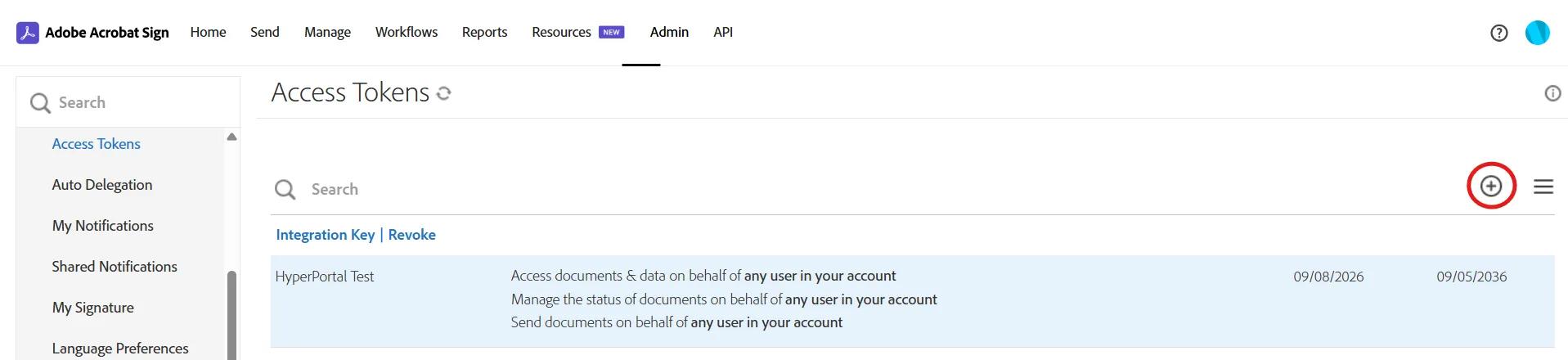Click the sidebar scrollbar thumb
This screenshot has height=360, width=1568.
(x=231, y=315)
